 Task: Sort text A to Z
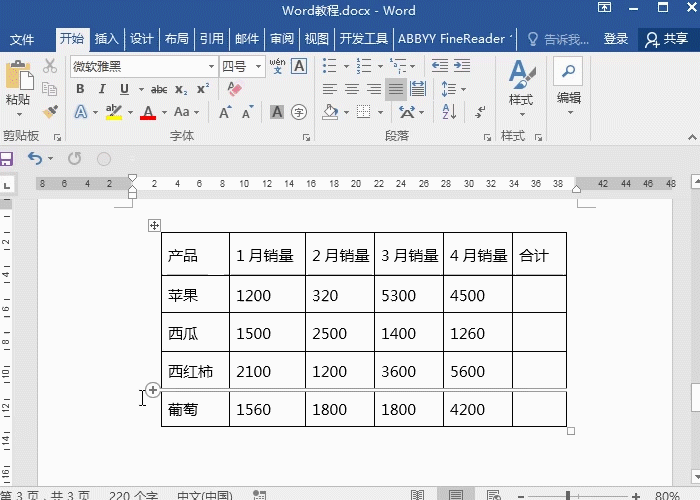(449, 112)
